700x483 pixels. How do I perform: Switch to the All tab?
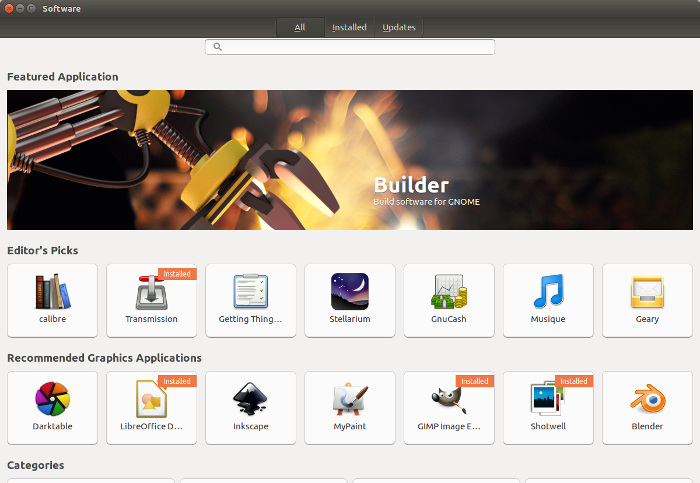(300, 27)
